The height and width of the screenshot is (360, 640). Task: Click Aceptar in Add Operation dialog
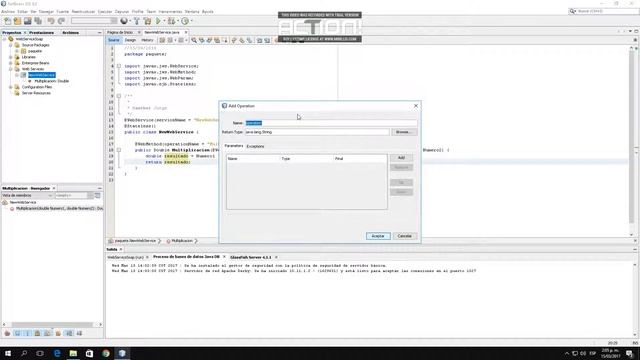pos(378,236)
